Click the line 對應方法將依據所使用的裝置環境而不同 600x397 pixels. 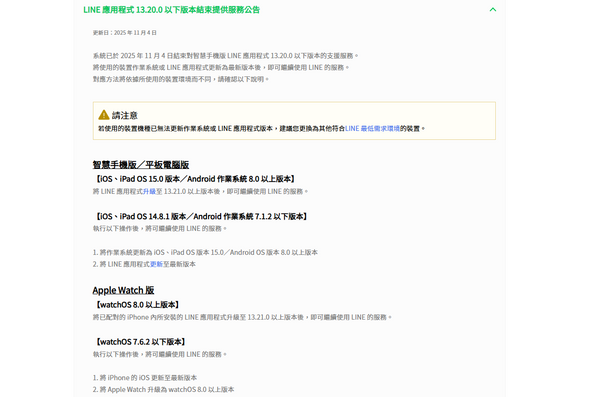point(181,79)
